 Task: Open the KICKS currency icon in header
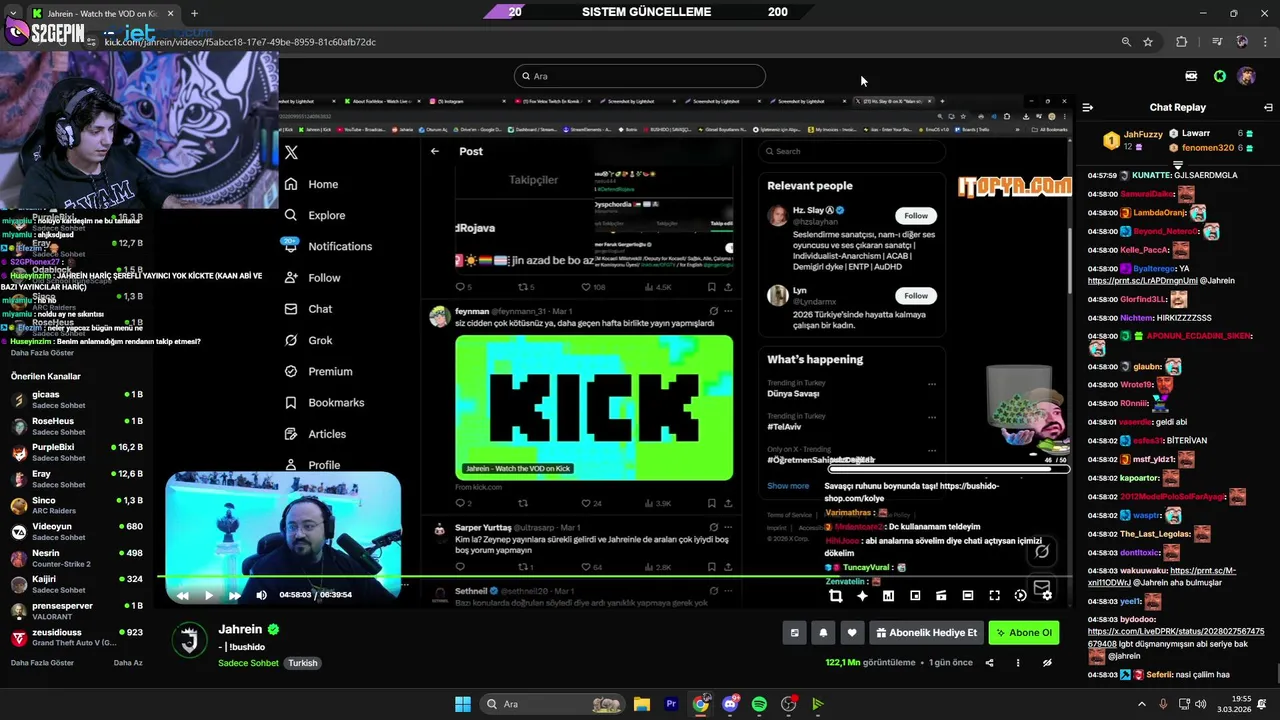pyautogui.click(x=1191, y=76)
